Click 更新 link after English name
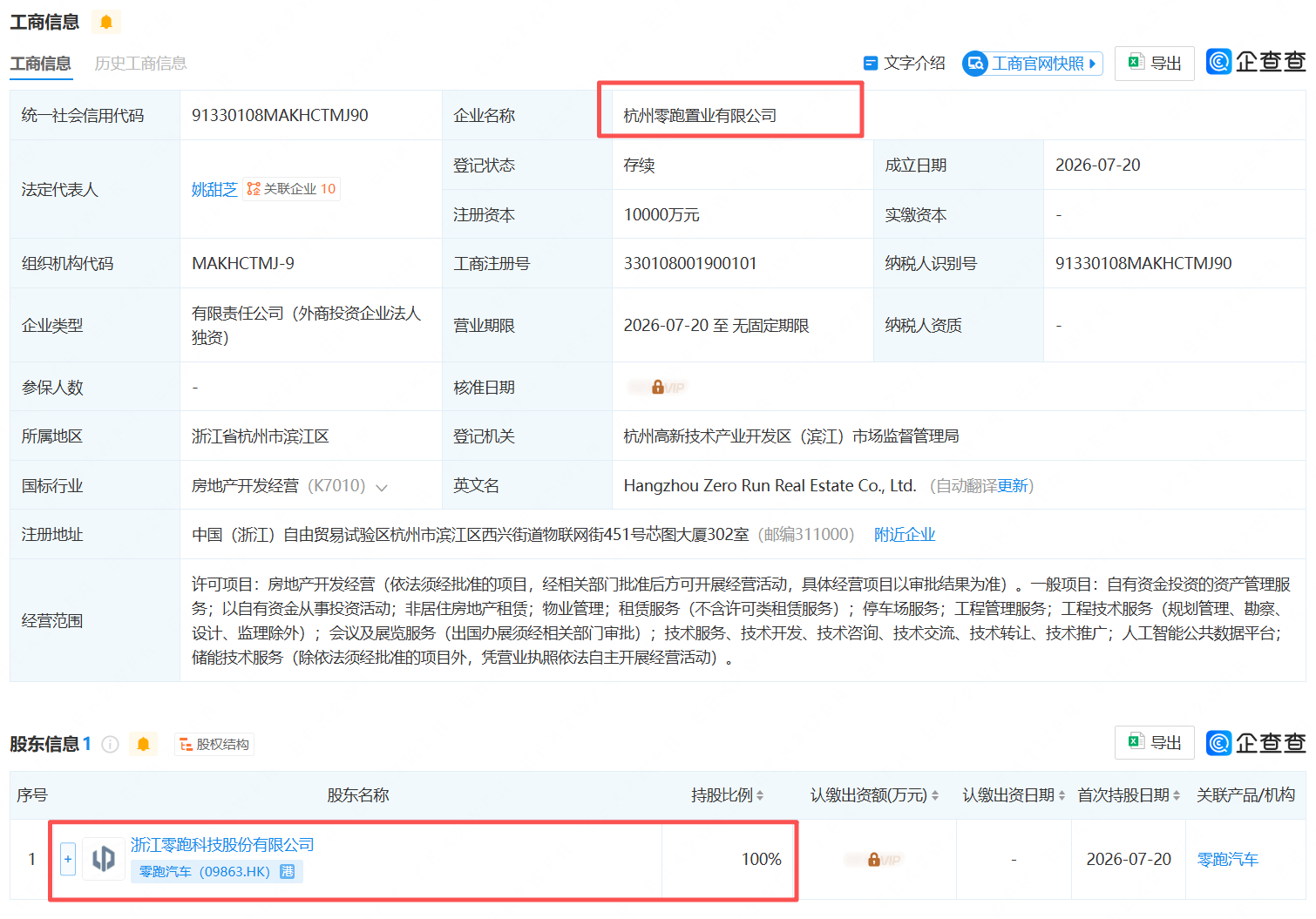This screenshot has height=919, width=1316. (x=1013, y=486)
